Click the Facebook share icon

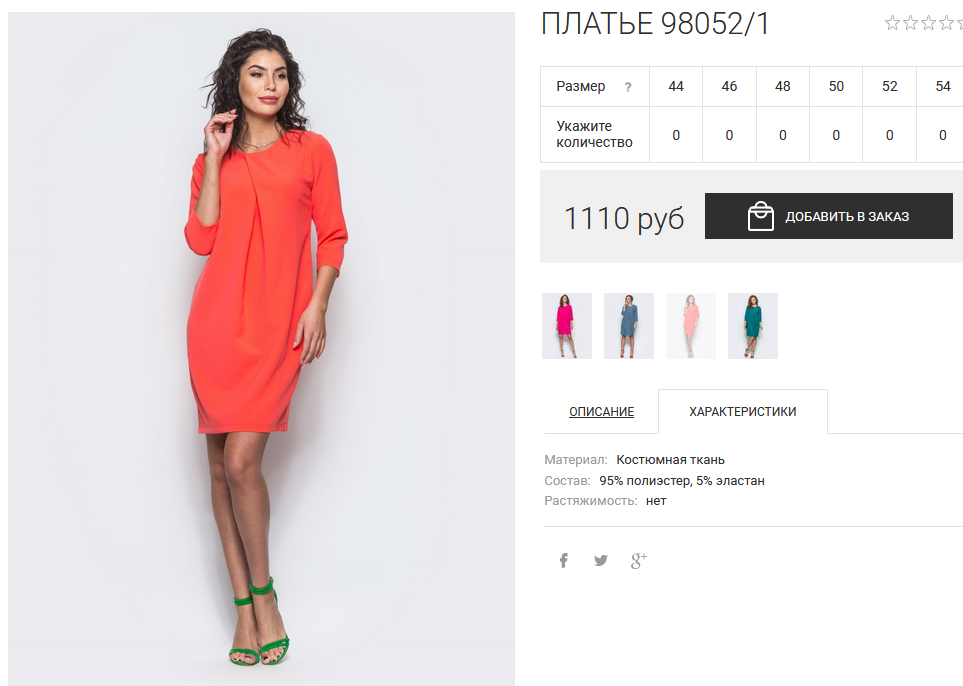pyautogui.click(x=563, y=560)
